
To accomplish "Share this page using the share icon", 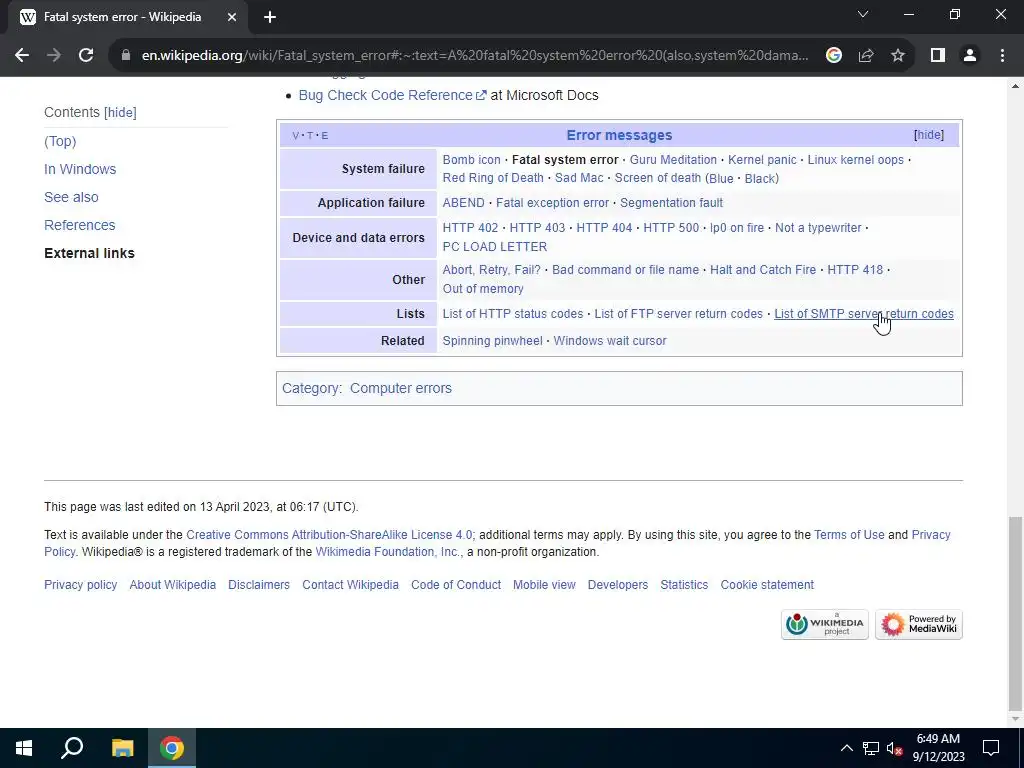I will [x=866, y=56].
